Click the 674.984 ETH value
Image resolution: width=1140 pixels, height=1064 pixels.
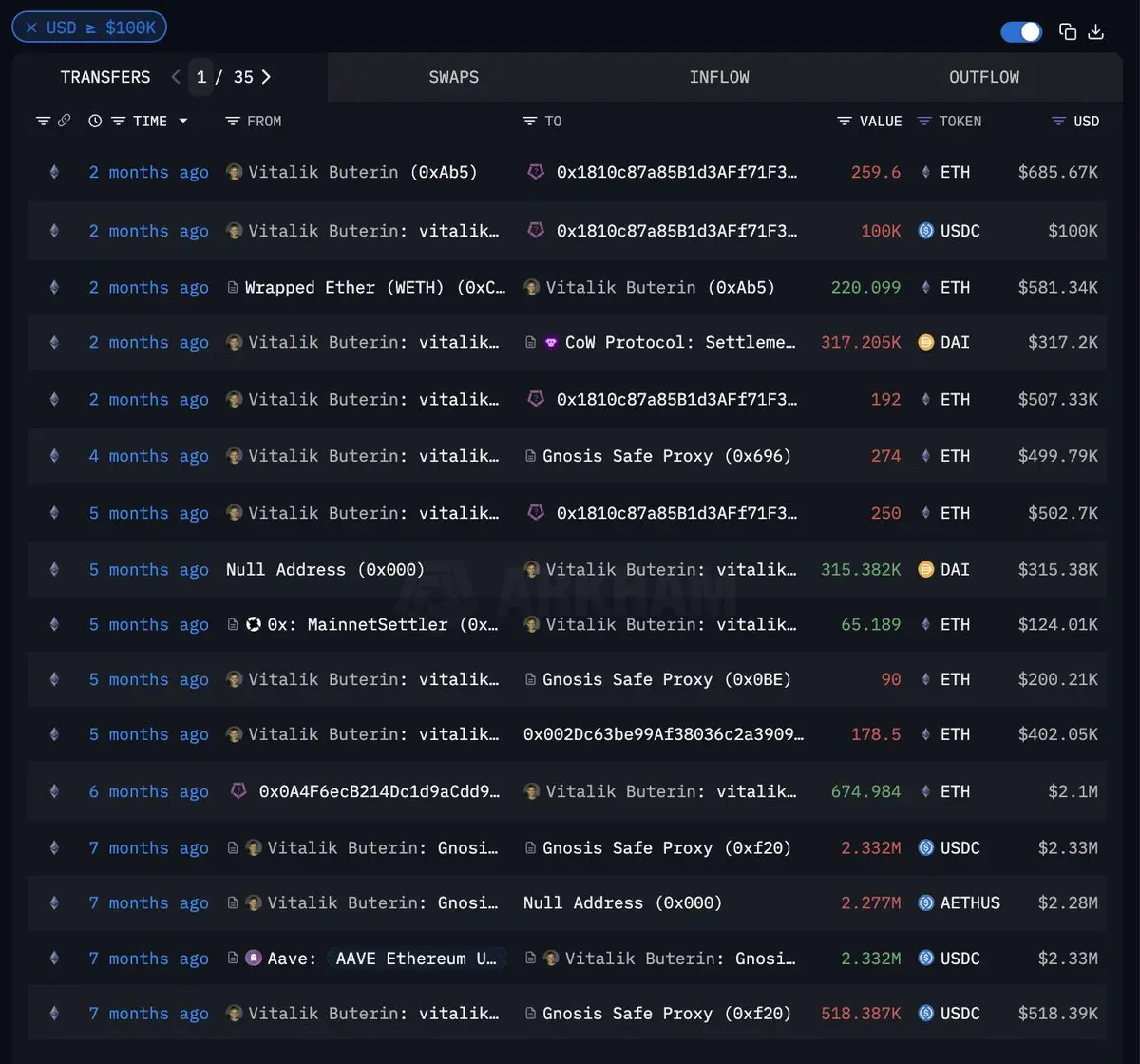click(x=865, y=791)
